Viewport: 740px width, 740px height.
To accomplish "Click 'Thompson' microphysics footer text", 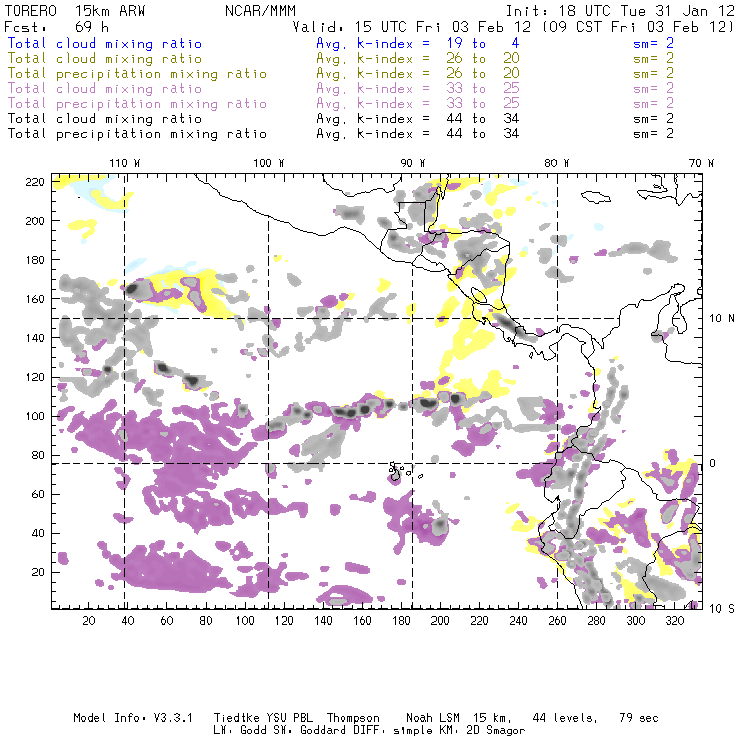I will click(x=353, y=719).
